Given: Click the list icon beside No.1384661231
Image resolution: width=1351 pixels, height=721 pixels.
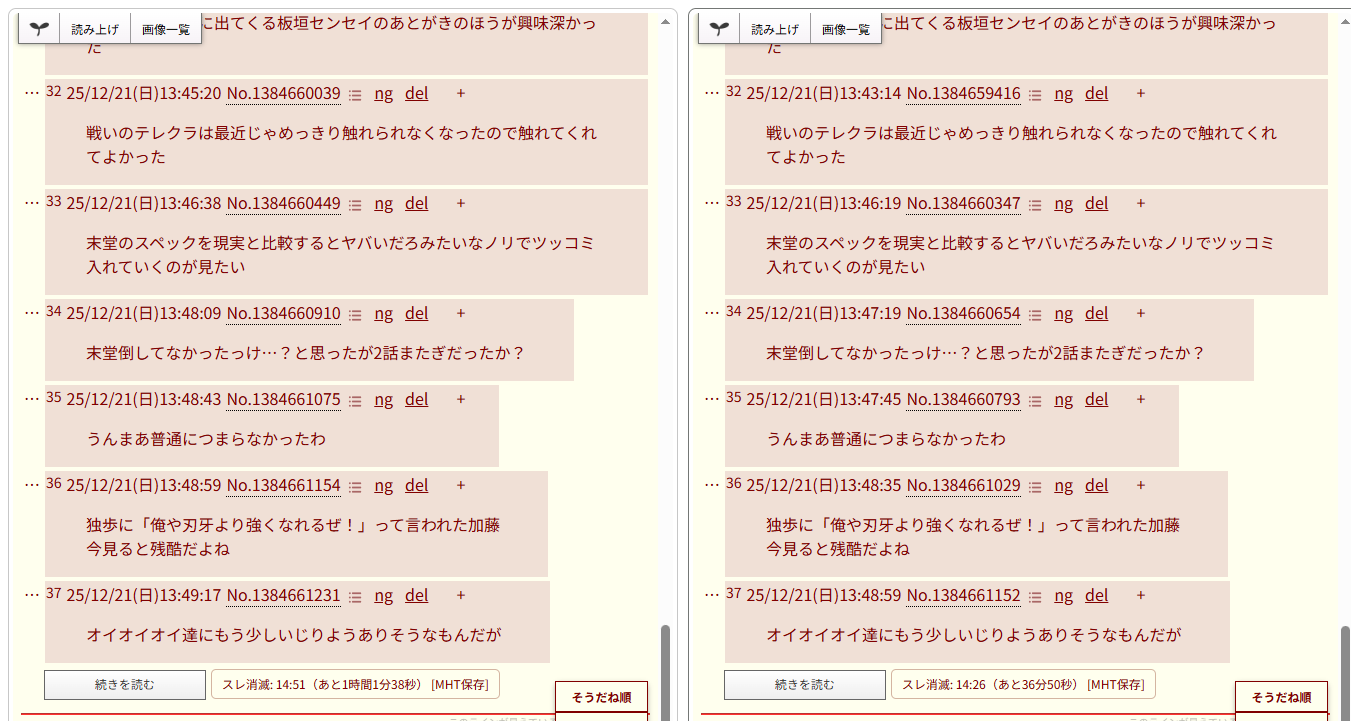Looking at the screenshot, I should [x=355, y=596].
